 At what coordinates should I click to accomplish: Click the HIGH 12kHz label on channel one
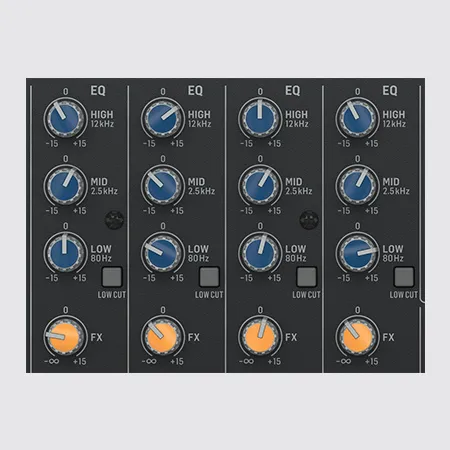[x=102, y=119]
